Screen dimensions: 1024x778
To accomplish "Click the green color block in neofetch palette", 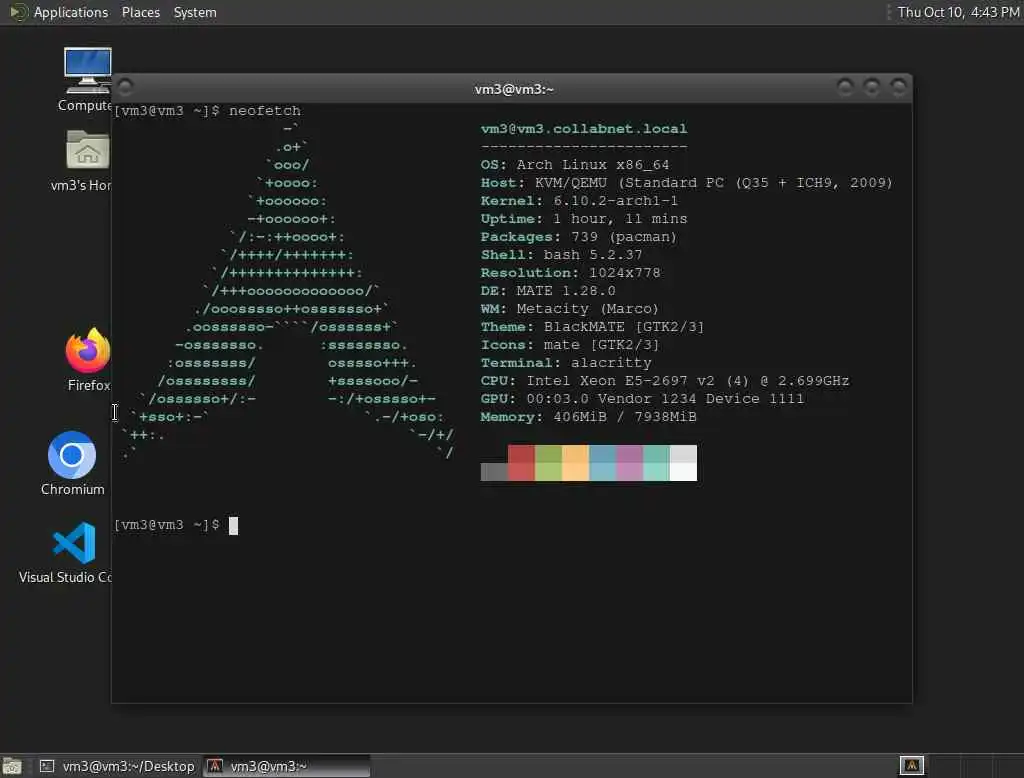I will (x=548, y=462).
